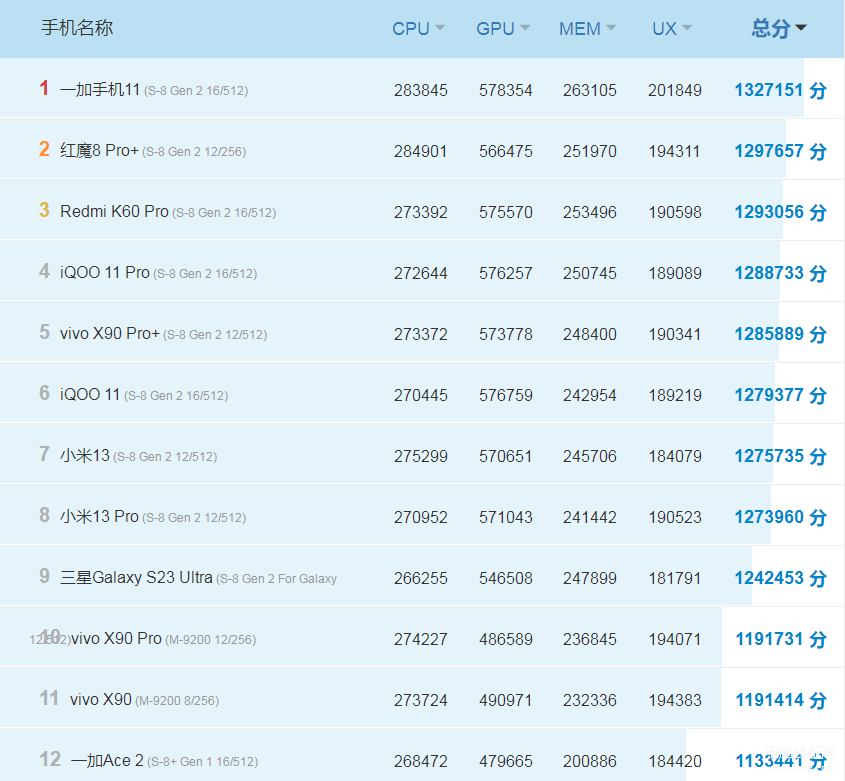Viewport: 845px width, 781px height.
Task: Select the 小米13 (12/512) phone name
Action: point(85,455)
